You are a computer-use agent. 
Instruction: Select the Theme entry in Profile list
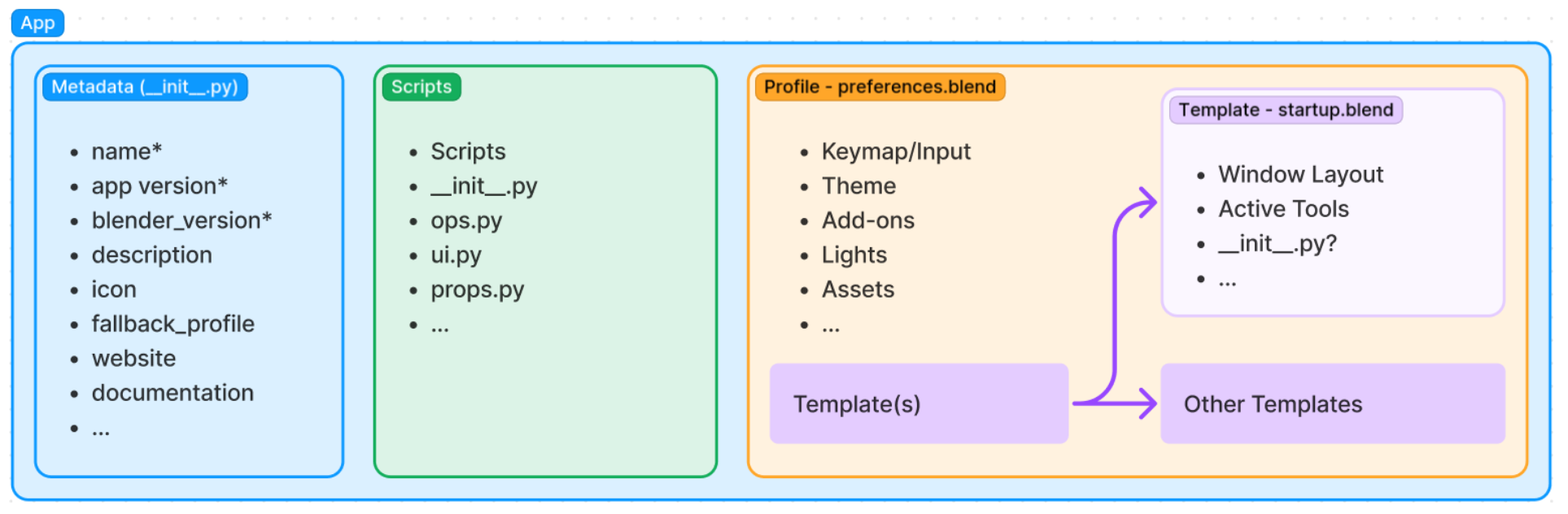click(858, 186)
